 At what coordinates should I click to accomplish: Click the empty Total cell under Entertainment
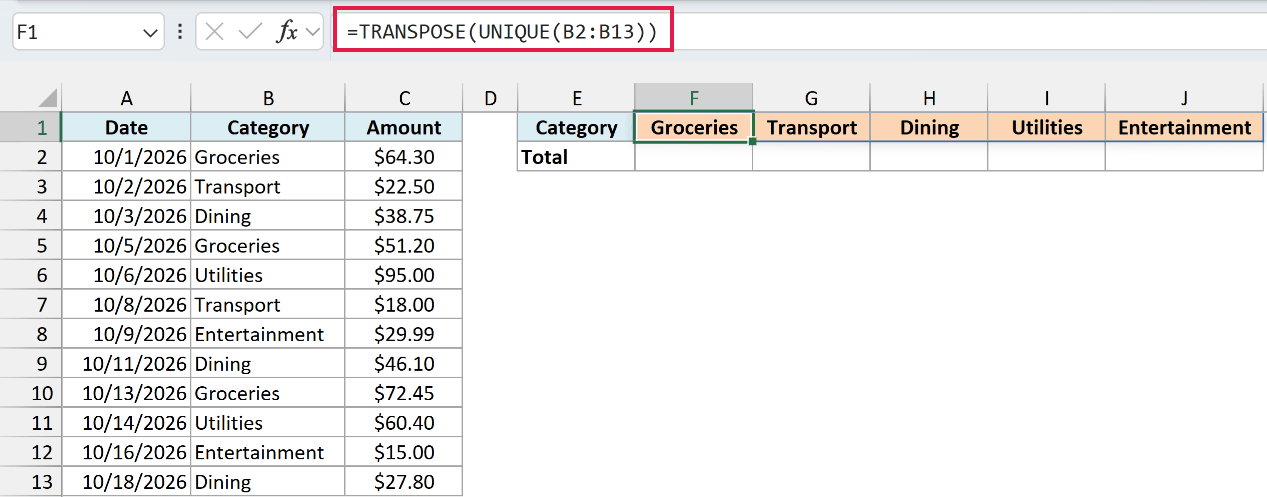click(x=1184, y=157)
